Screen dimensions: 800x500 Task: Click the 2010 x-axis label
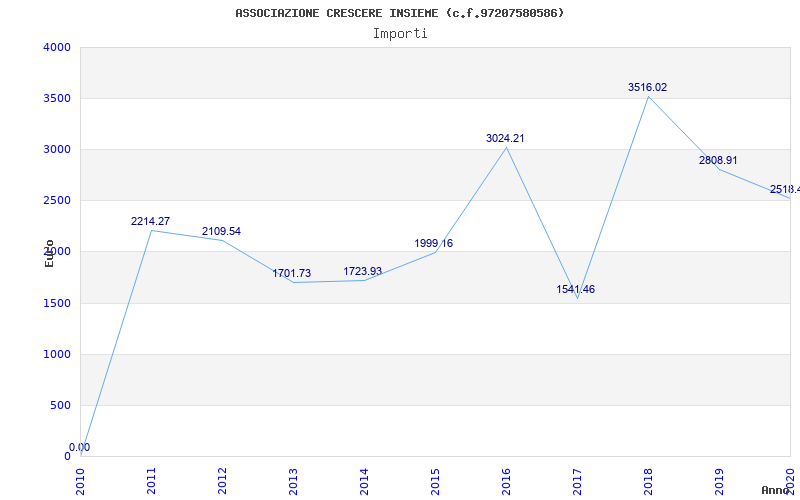coord(80,482)
